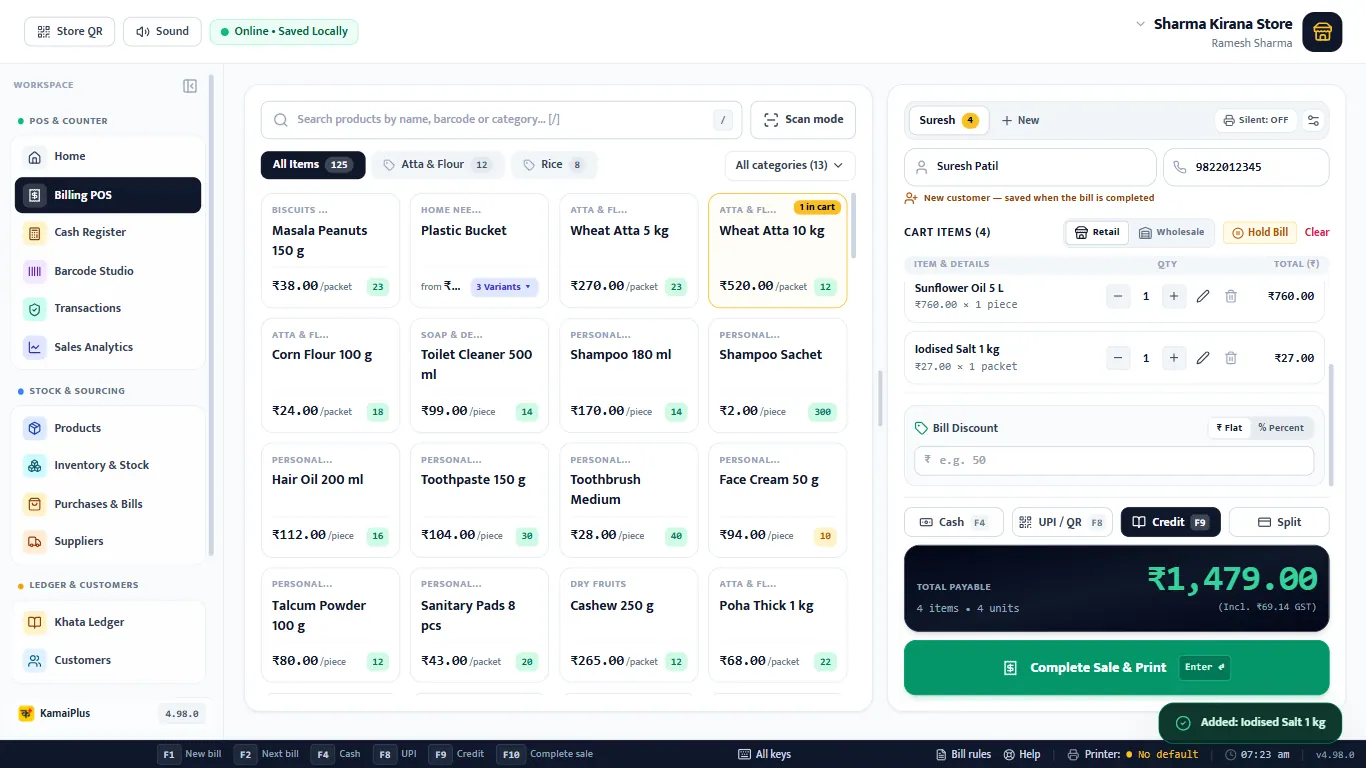Screen dimensions: 1366x768
Task: Clear the cart items link
Action: [1317, 232]
